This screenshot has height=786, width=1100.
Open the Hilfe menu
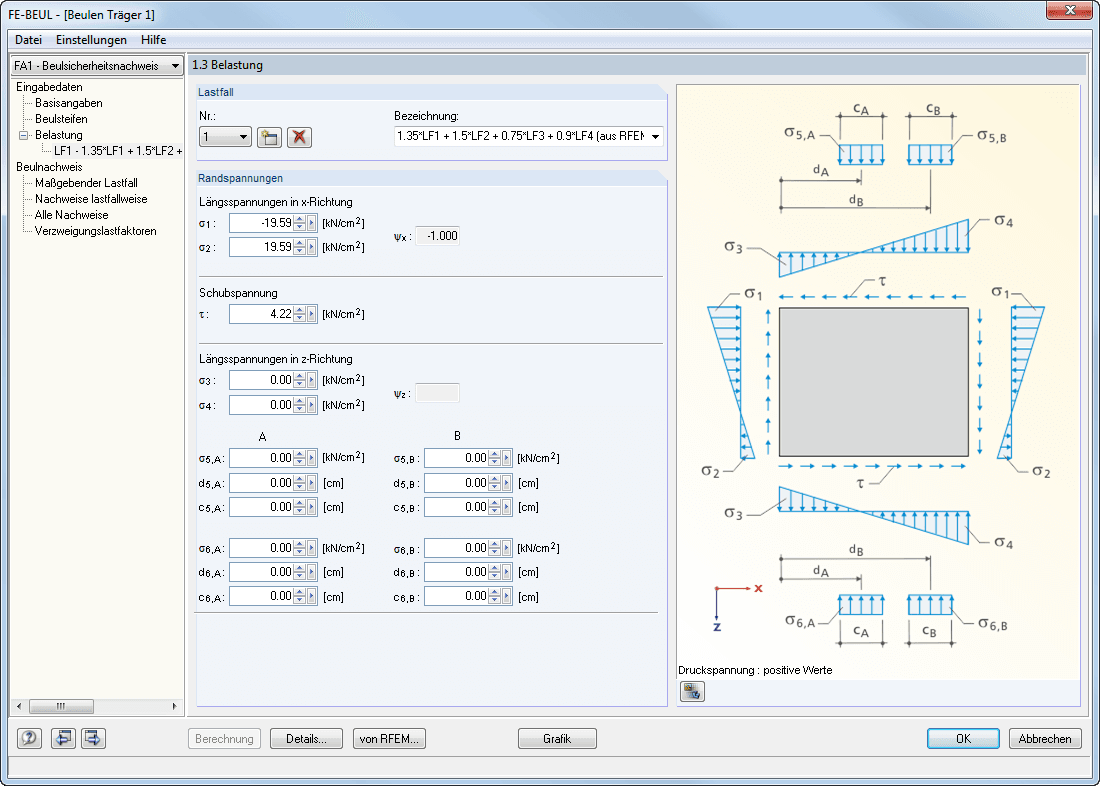(154, 40)
